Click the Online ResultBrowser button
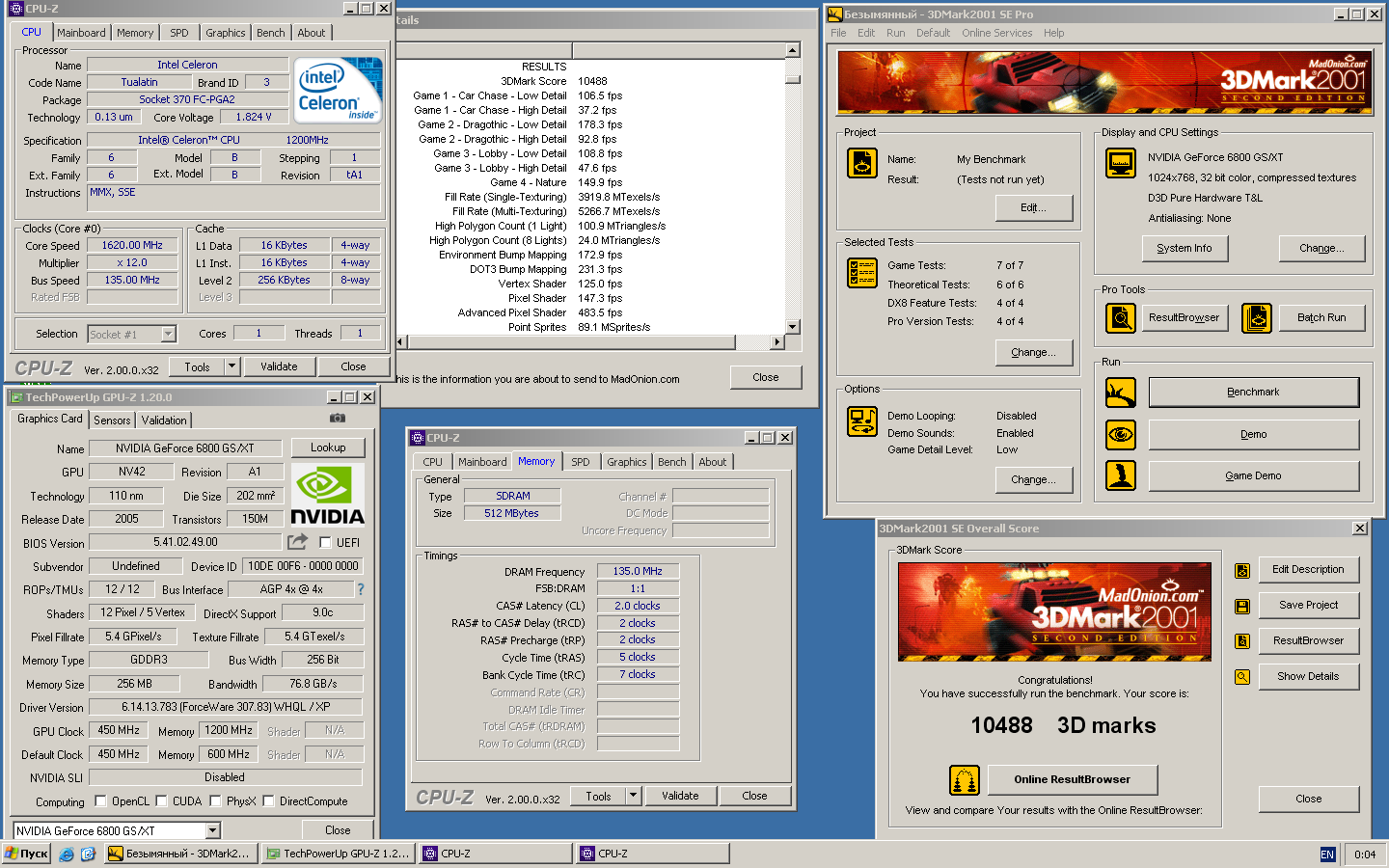 tap(1072, 779)
